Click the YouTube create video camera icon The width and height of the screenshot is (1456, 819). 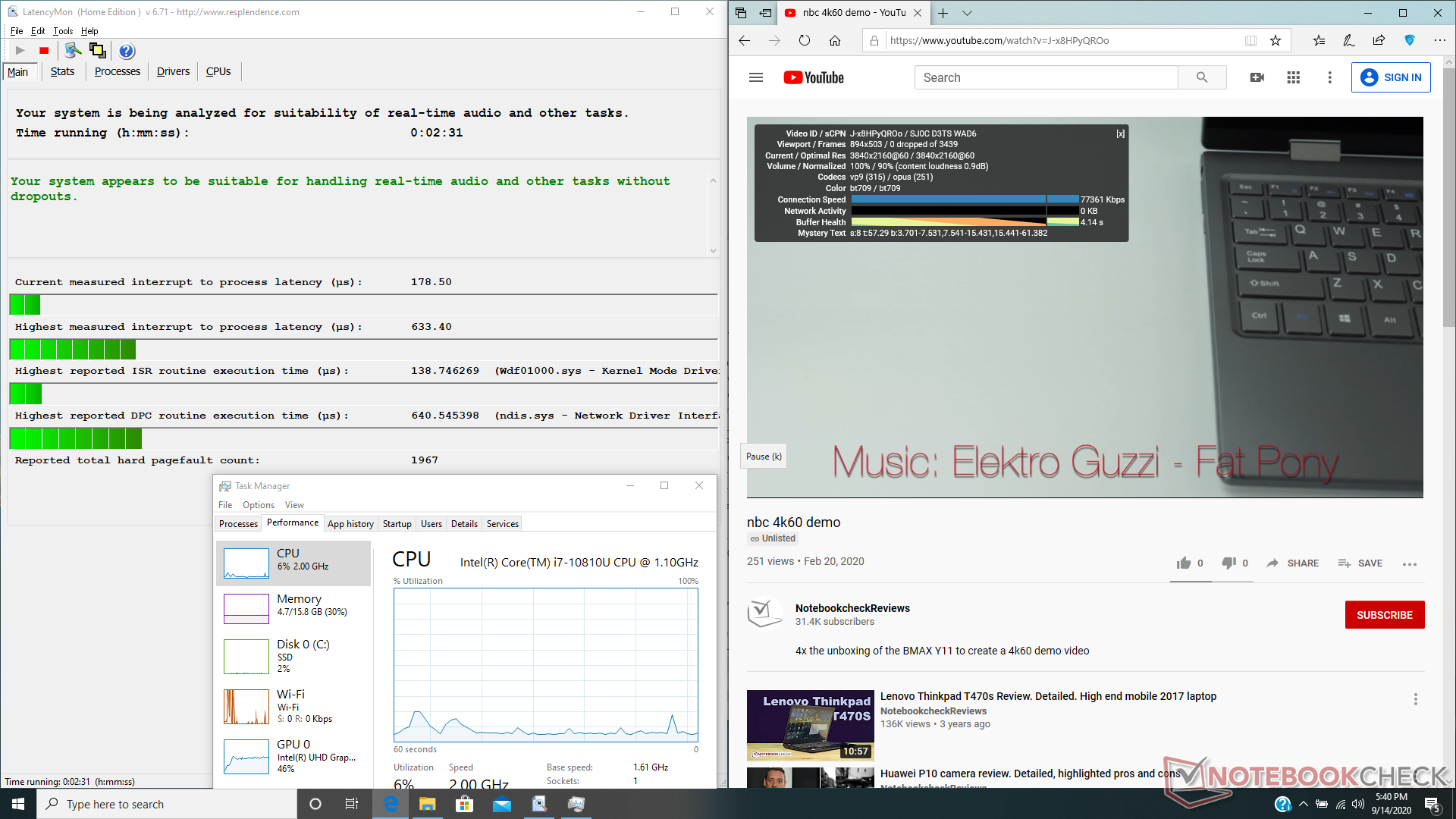pyautogui.click(x=1257, y=77)
